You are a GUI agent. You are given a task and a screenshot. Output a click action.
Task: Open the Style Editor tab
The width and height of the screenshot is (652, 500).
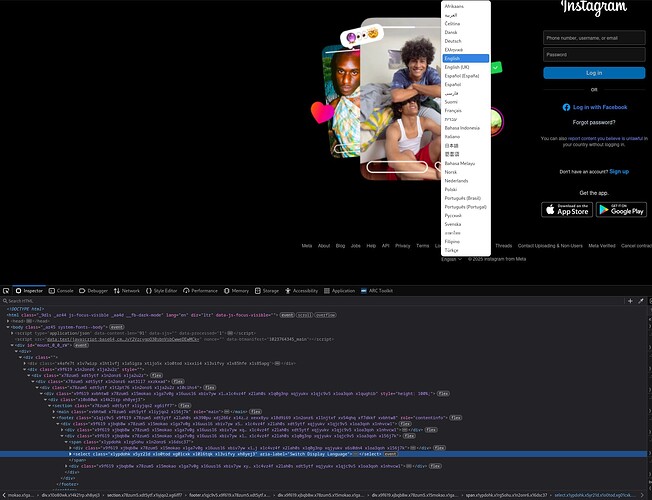(x=161, y=291)
